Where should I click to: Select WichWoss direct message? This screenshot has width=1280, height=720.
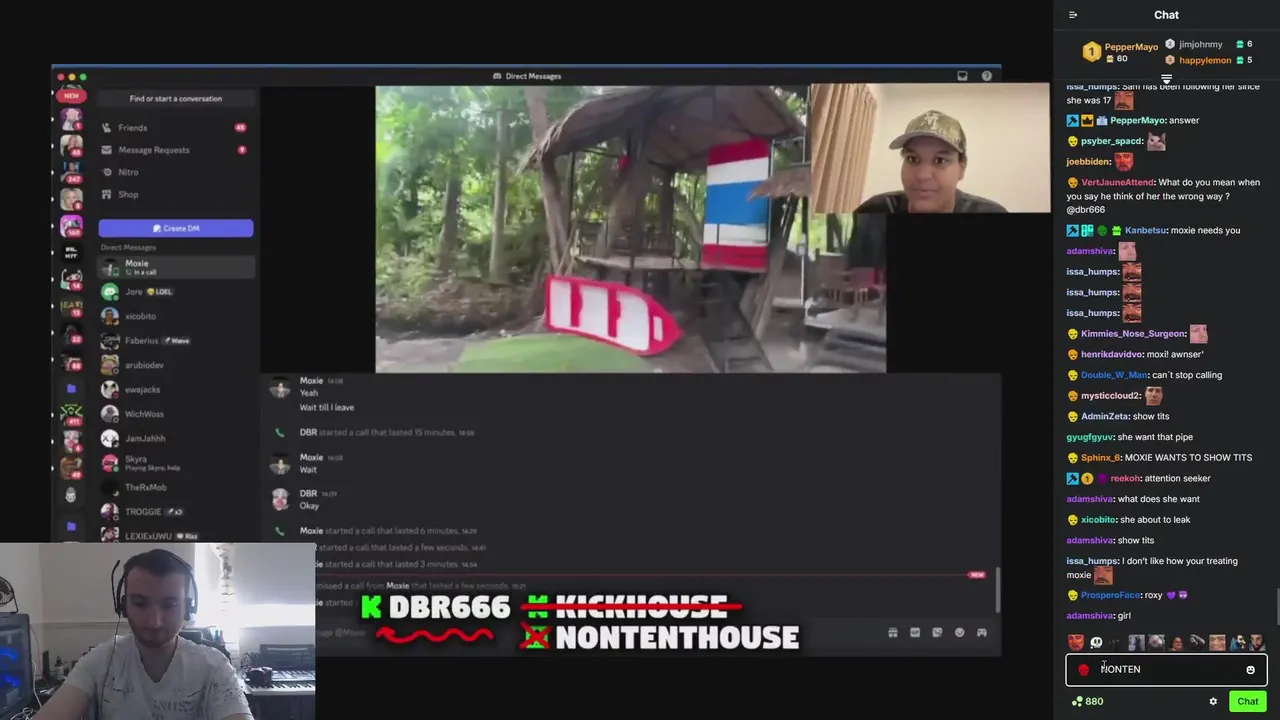click(176, 414)
